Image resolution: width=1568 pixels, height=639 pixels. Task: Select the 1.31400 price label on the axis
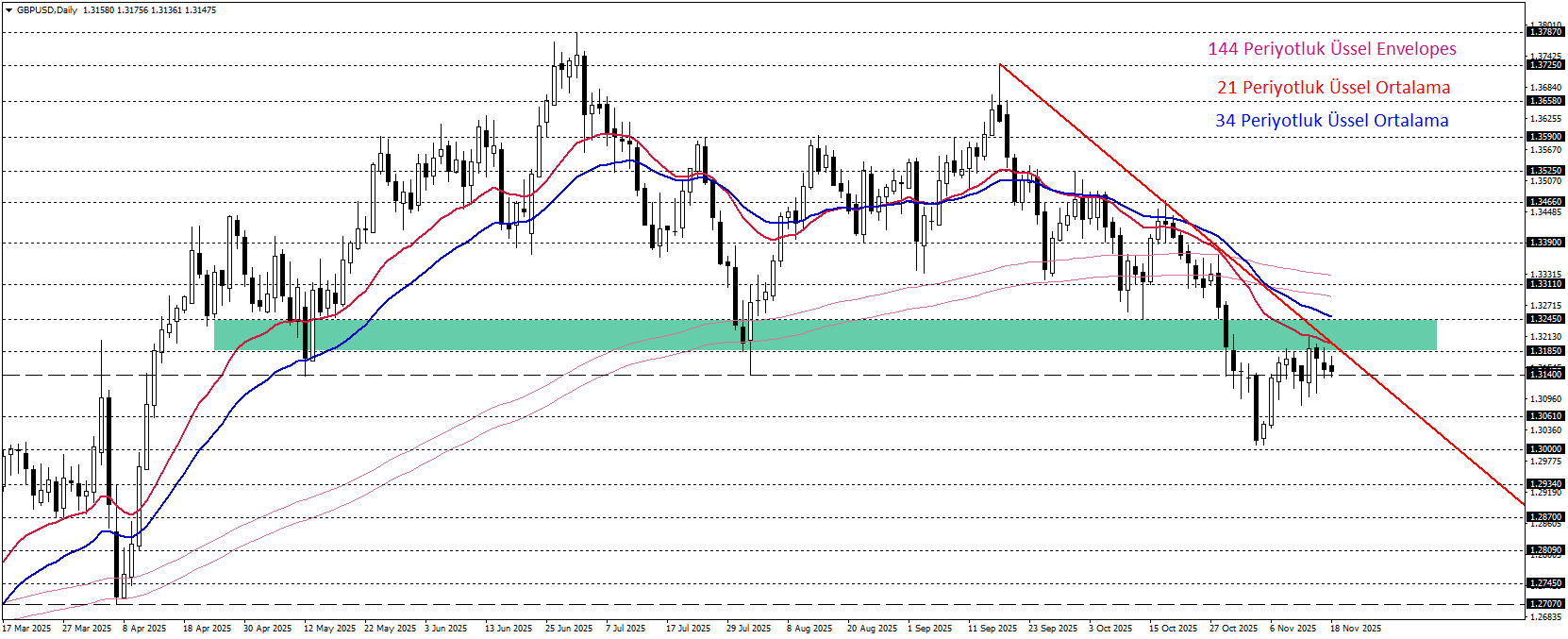click(x=1545, y=375)
